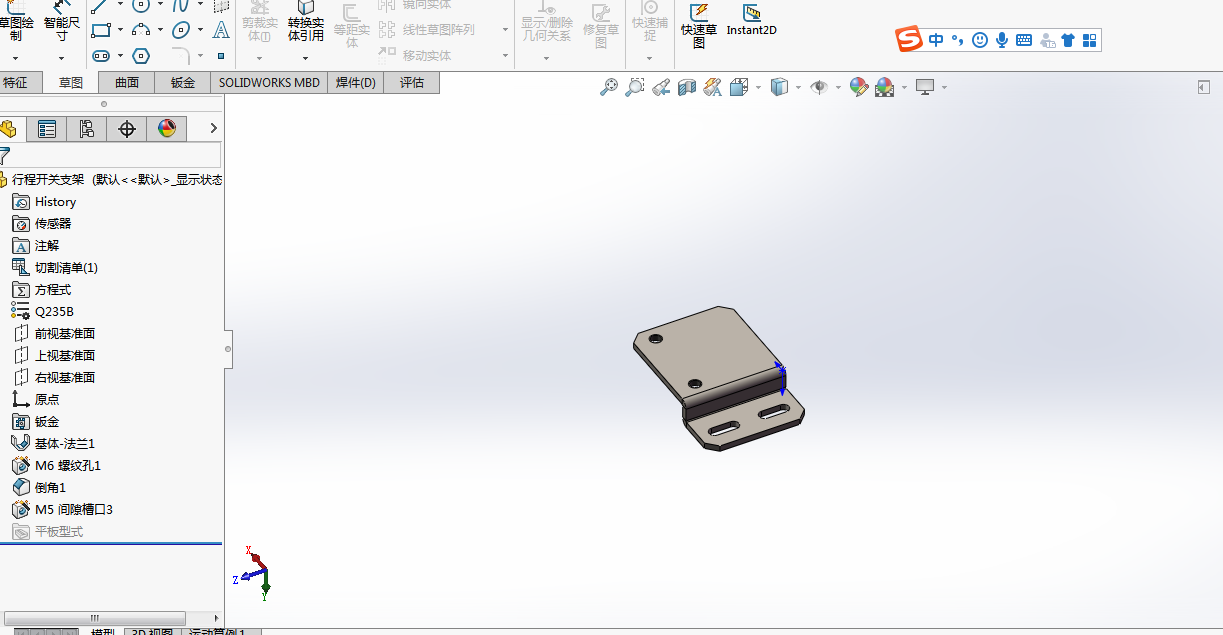Screen dimensions: 1223x635
Task: Select the M5 间隙槽口3 feature
Action: [x=74, y=510]
